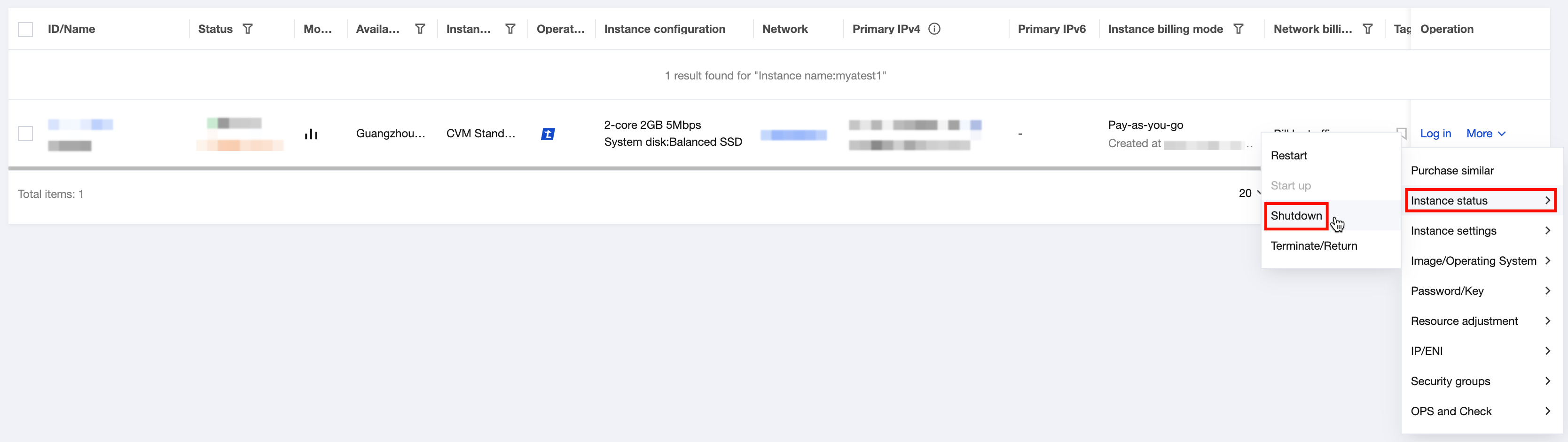Click the Instance type filter icon
This screenshot has height=442, width=1568.
510,29
